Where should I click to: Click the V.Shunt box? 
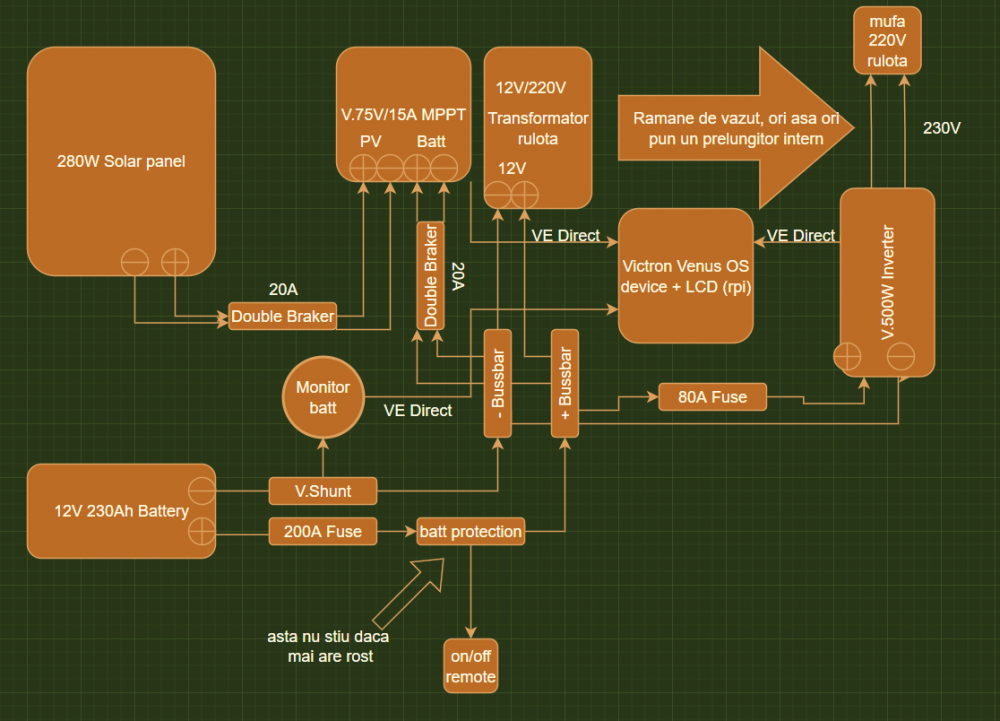(322, 491)
